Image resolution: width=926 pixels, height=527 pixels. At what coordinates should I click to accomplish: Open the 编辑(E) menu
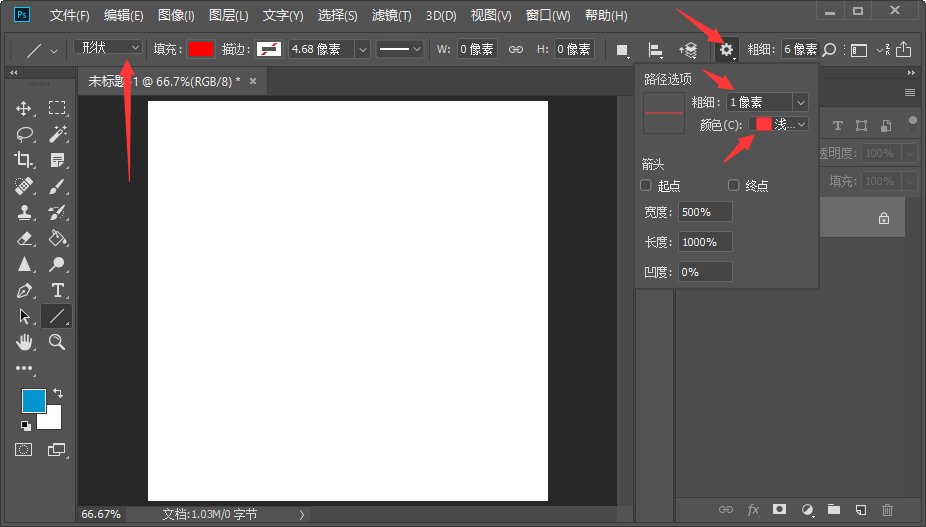[x=123, y=15]
